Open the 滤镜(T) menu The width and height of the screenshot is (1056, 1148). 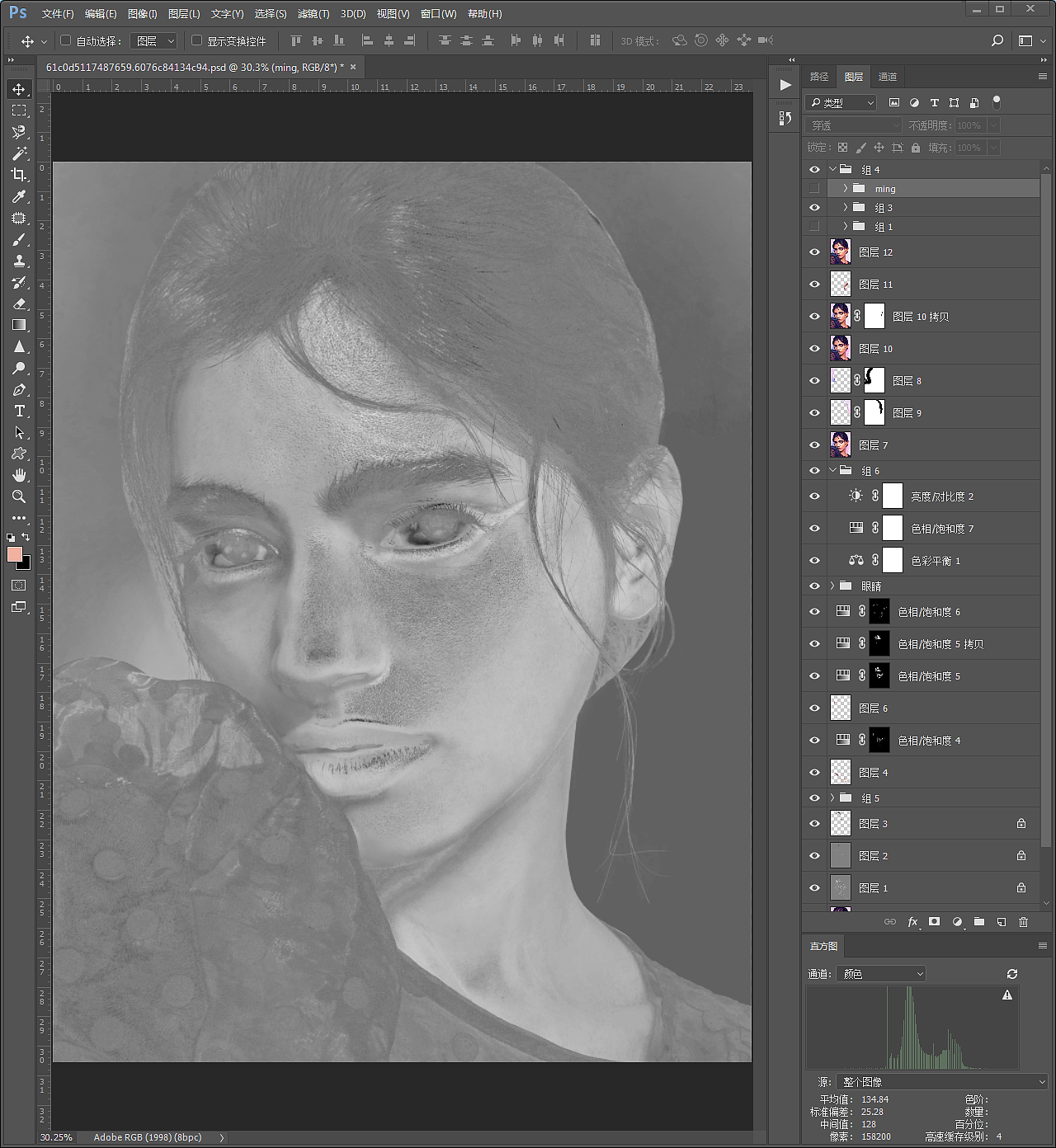(x=313, y=14)
